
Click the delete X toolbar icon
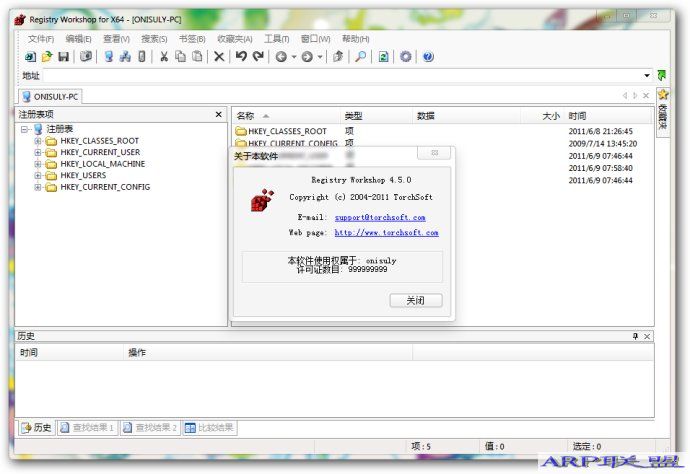click(219, 56)
